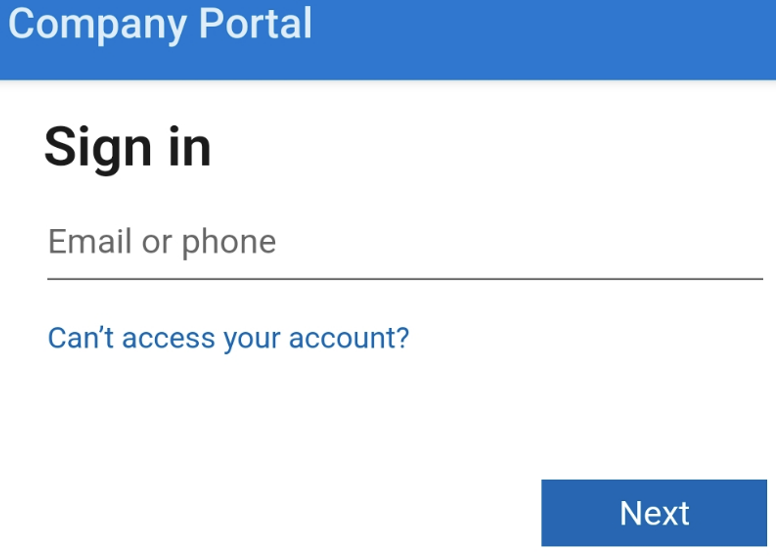Tap Next to continue signing in
The height and width of the screenshot is (556, 776).
tap(654, 513)
